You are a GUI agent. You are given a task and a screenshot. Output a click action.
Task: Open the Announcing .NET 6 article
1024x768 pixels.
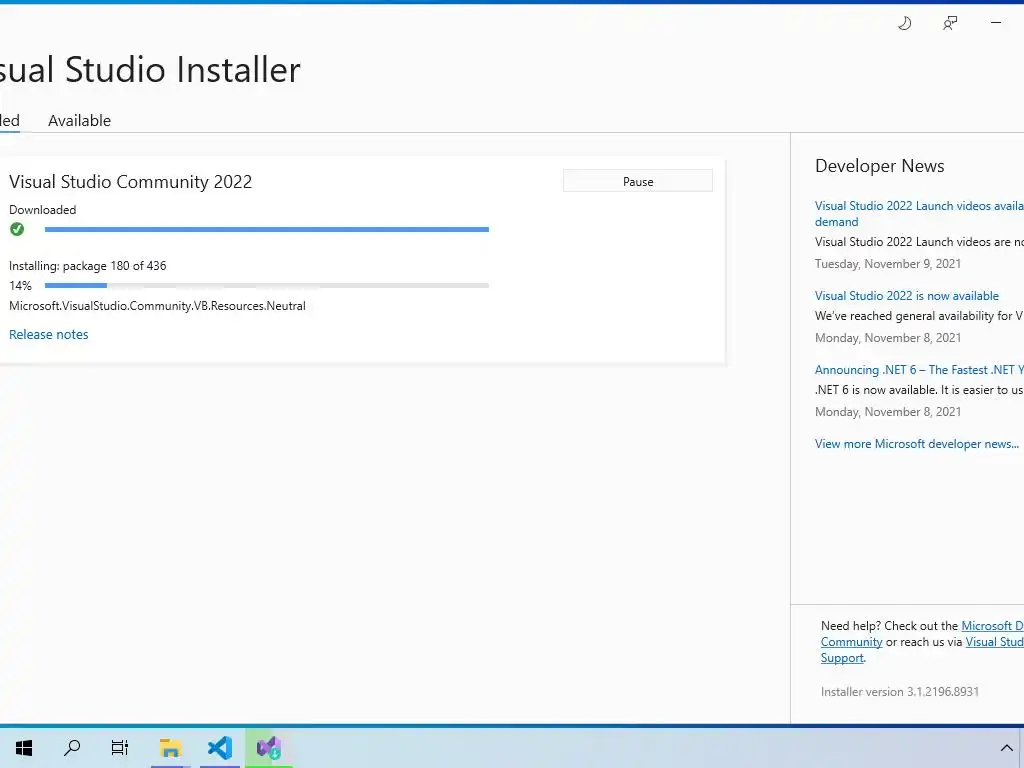919,370
